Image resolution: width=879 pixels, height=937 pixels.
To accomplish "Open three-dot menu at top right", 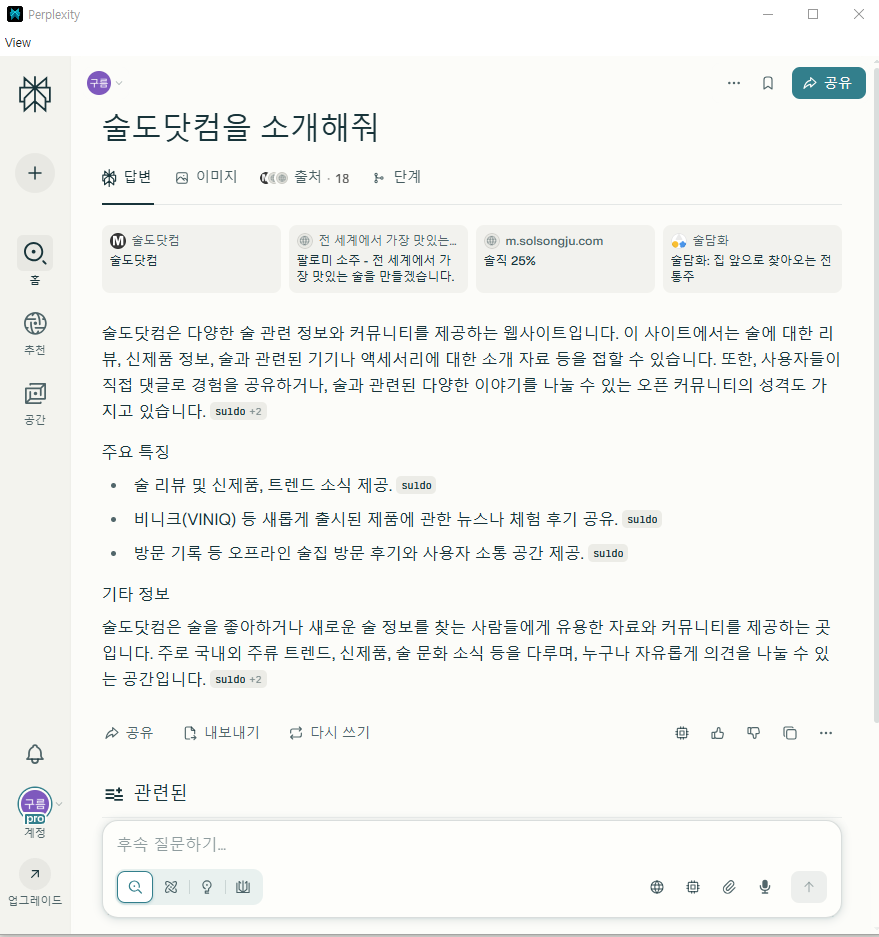I will point(734,83).
